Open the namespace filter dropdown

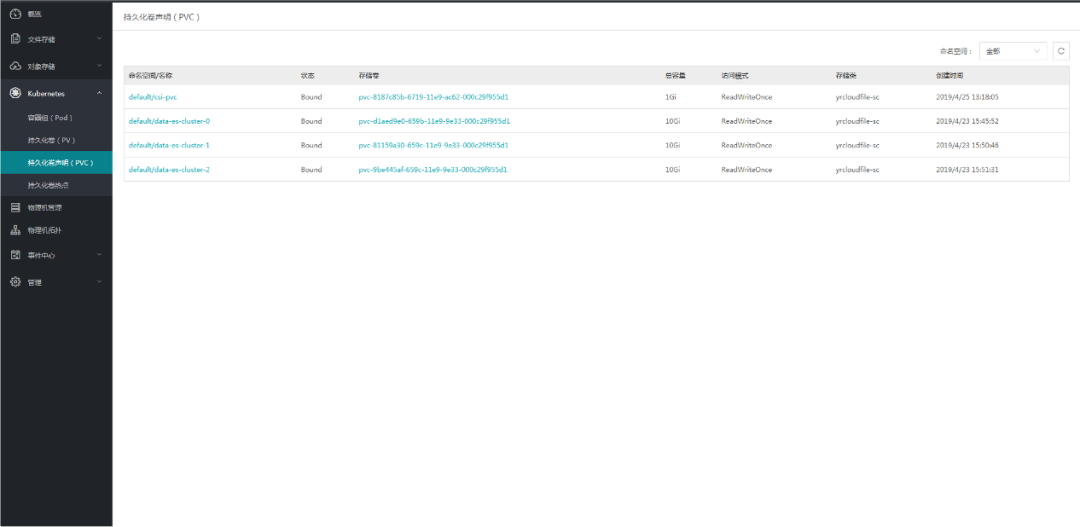(x=1013, y=51)
